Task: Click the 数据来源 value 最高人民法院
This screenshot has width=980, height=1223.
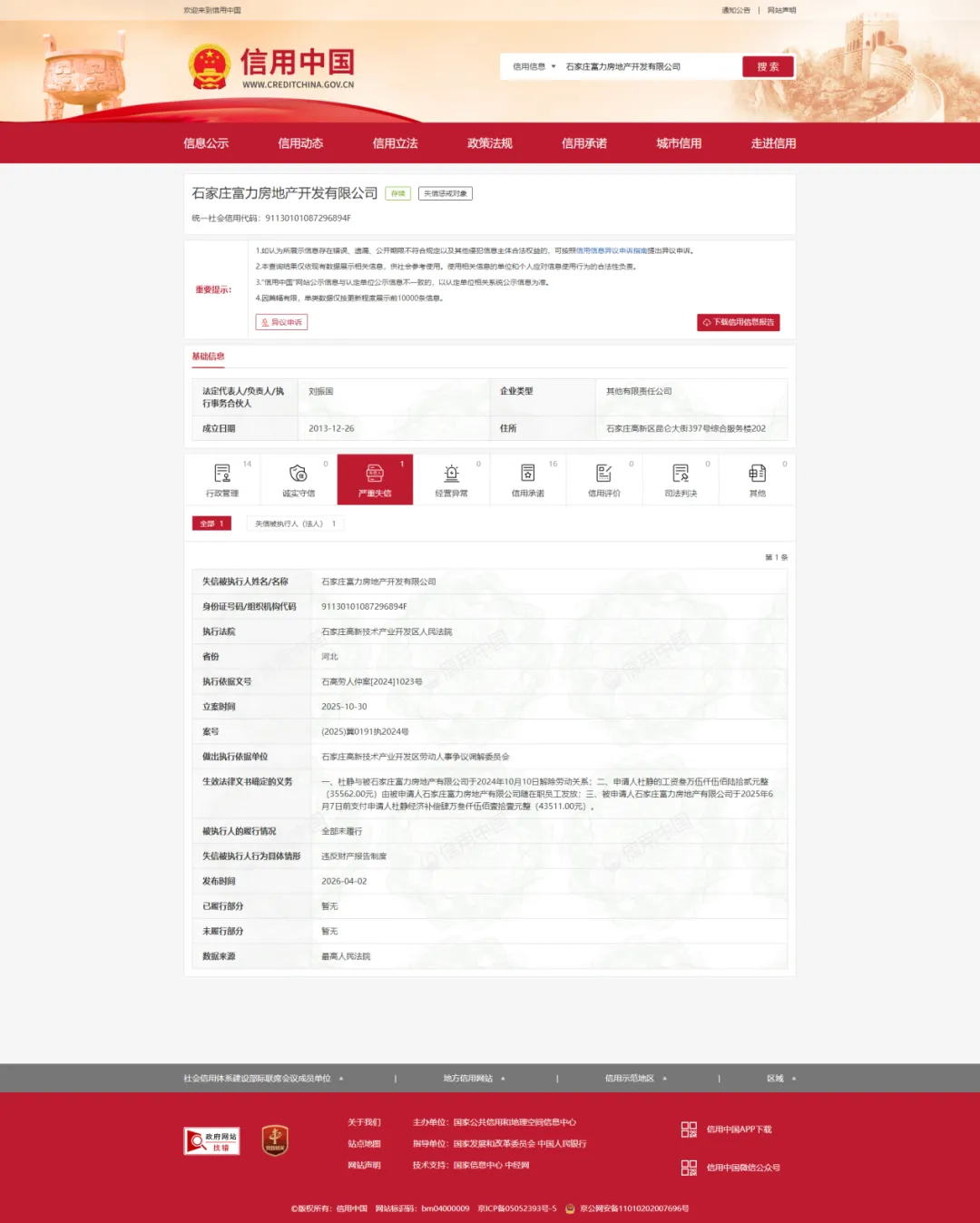Action: pyautogui.click(x=346, y=956)
